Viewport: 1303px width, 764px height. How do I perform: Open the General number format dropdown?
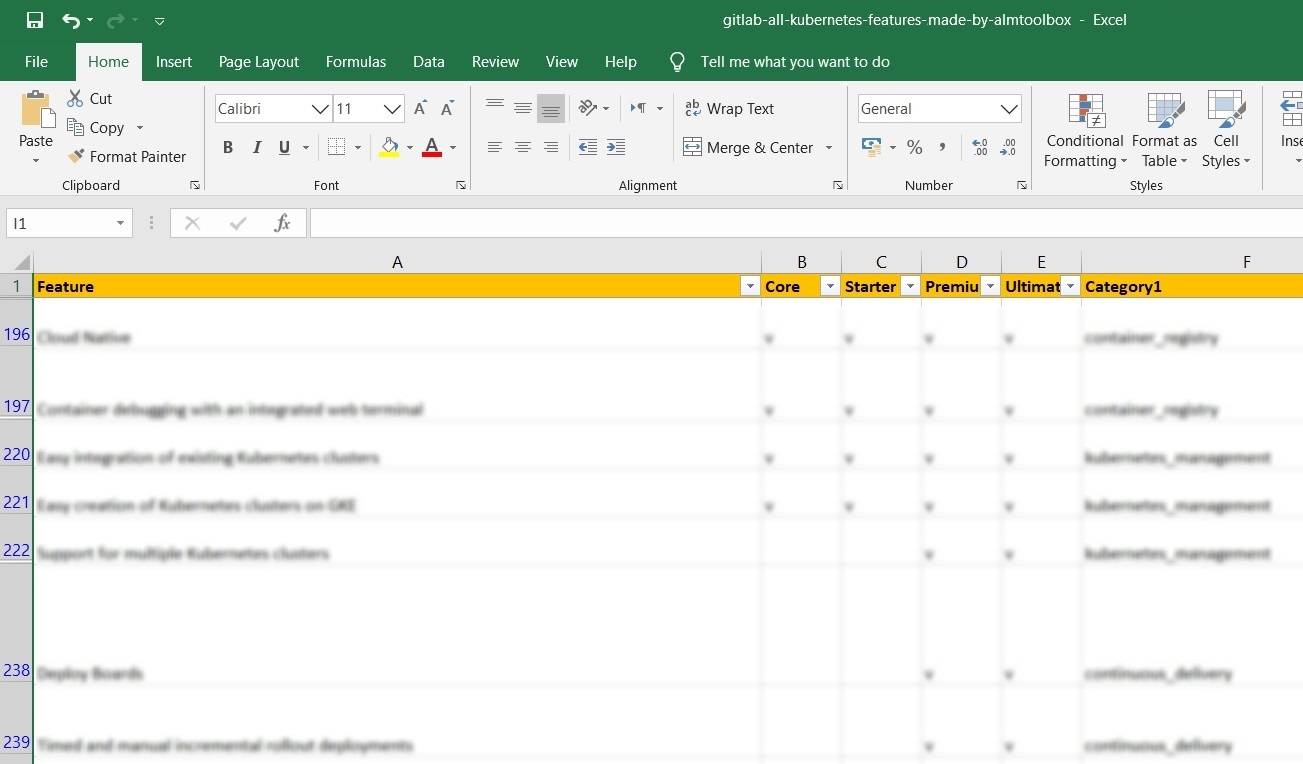(x=1009, y=109)
